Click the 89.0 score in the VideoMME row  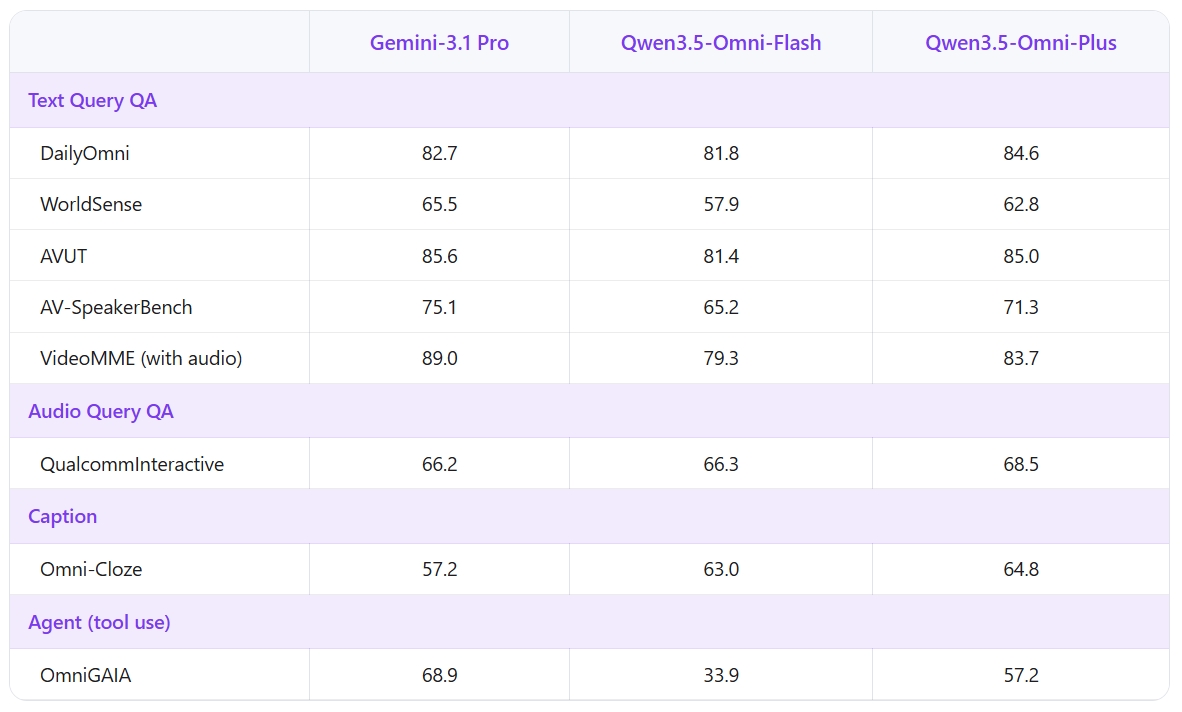(440, 358)
